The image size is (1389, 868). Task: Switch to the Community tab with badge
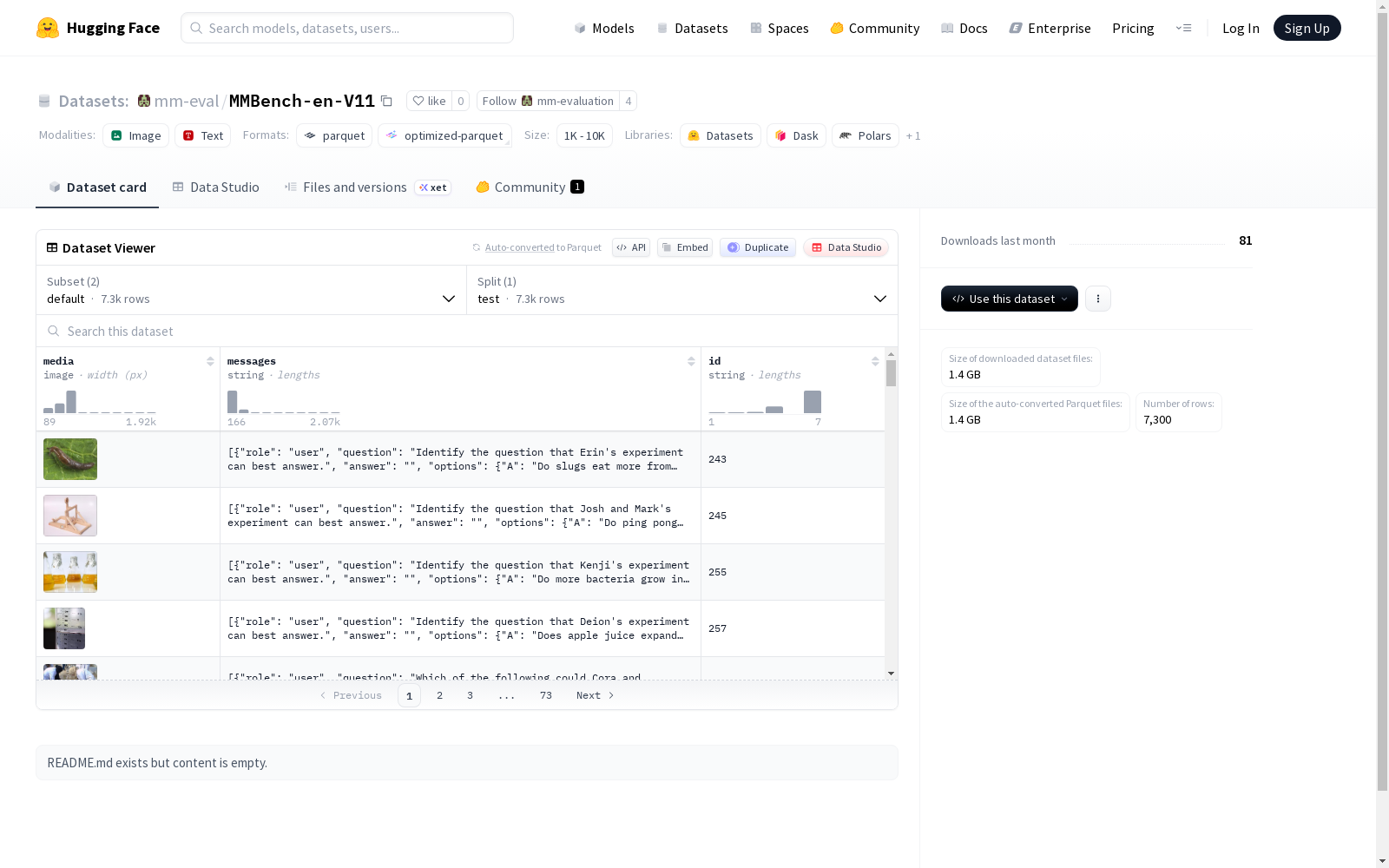coord(530,187)
